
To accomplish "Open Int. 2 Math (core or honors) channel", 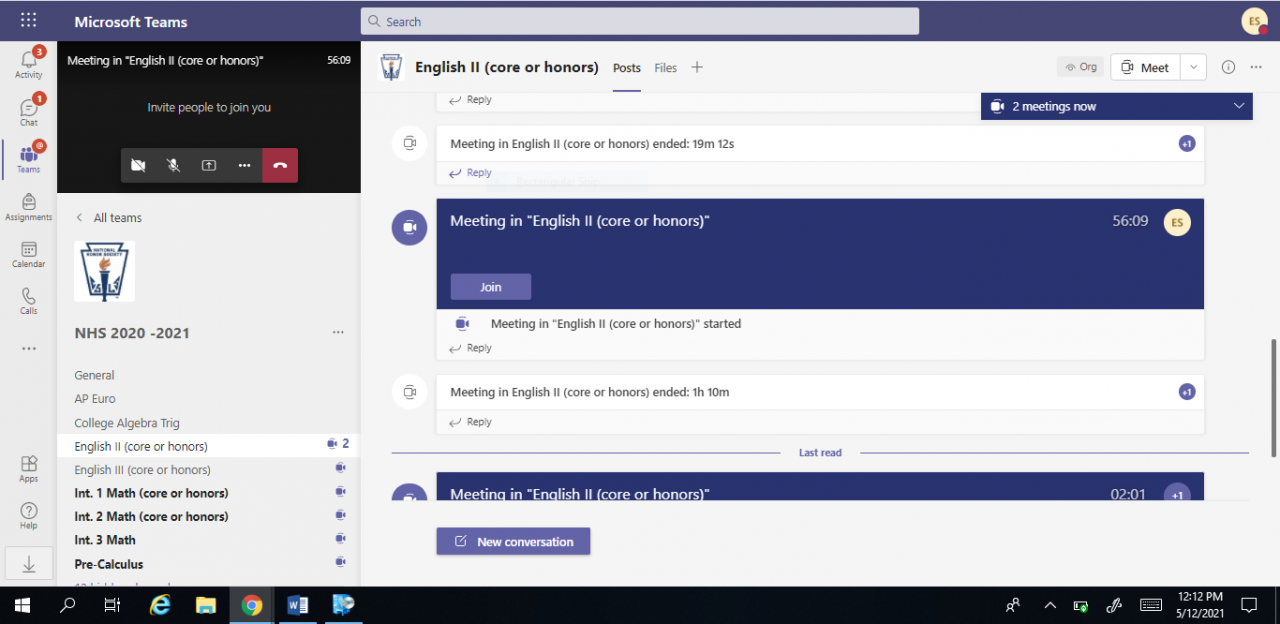I will point(208,516).
